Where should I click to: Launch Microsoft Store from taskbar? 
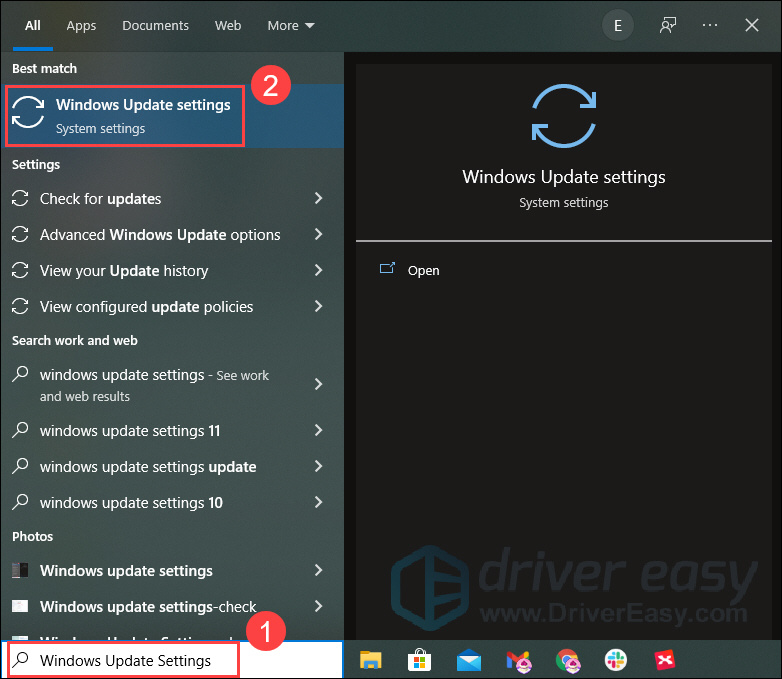tap(419, 660)
